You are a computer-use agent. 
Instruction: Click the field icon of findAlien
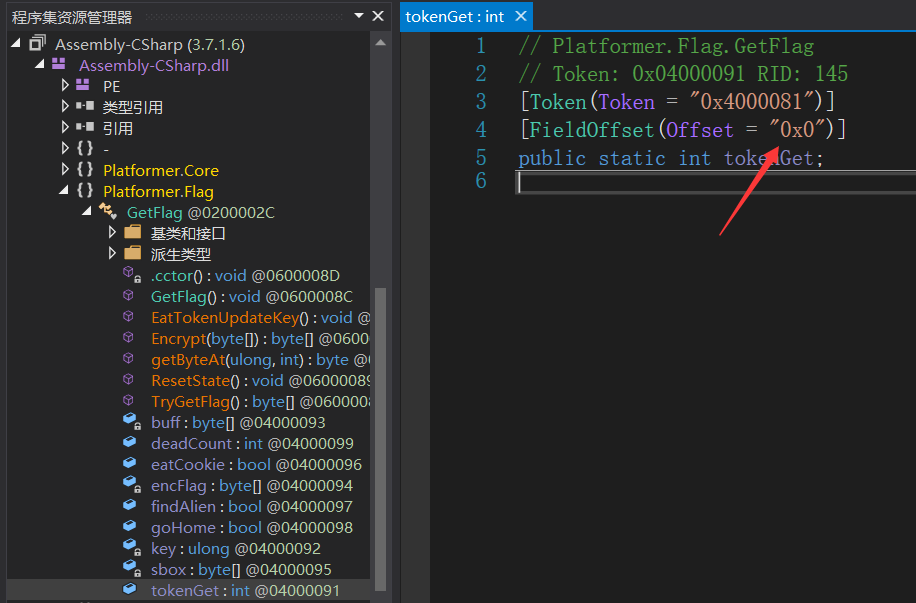pyautogui.click(x=130, y=505)
